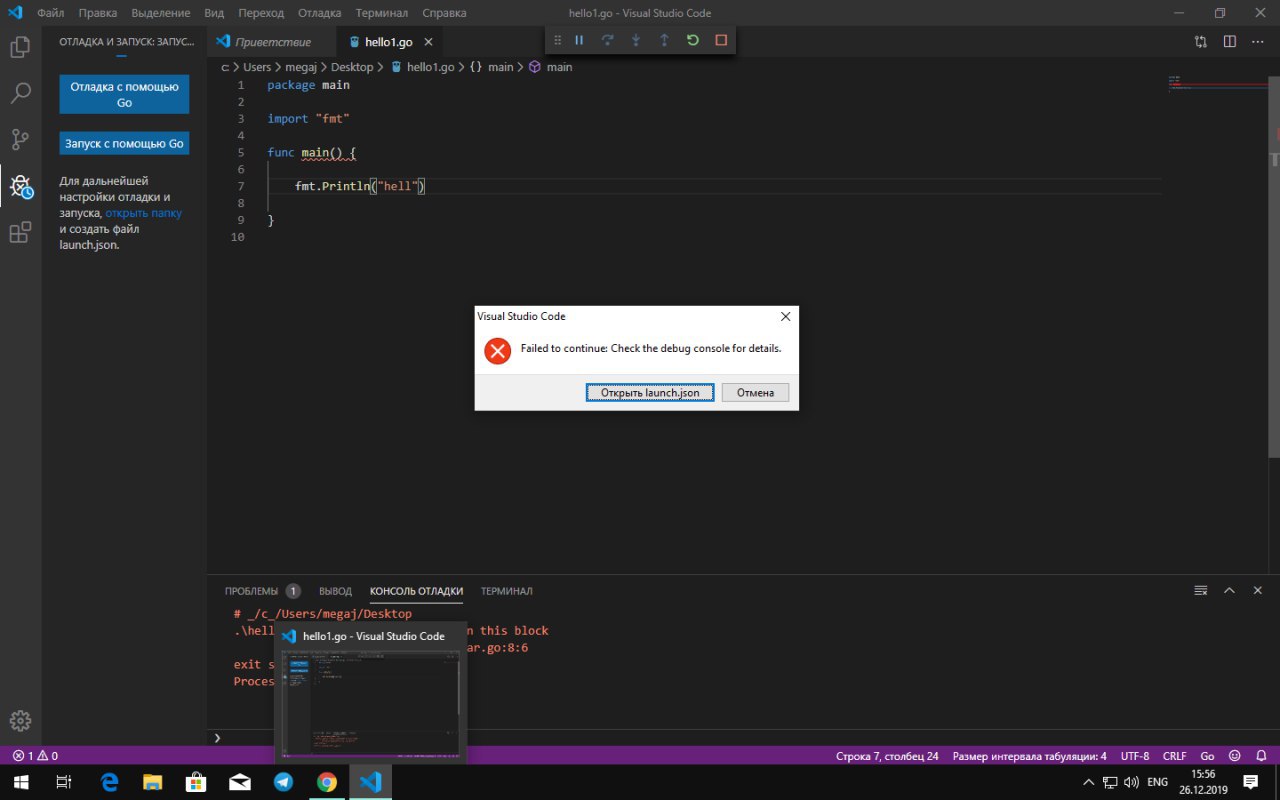The width and height of the screenshot is (1280, 800).
Task: Click megaj in the breadcrumb path
Action: (299, 67)
